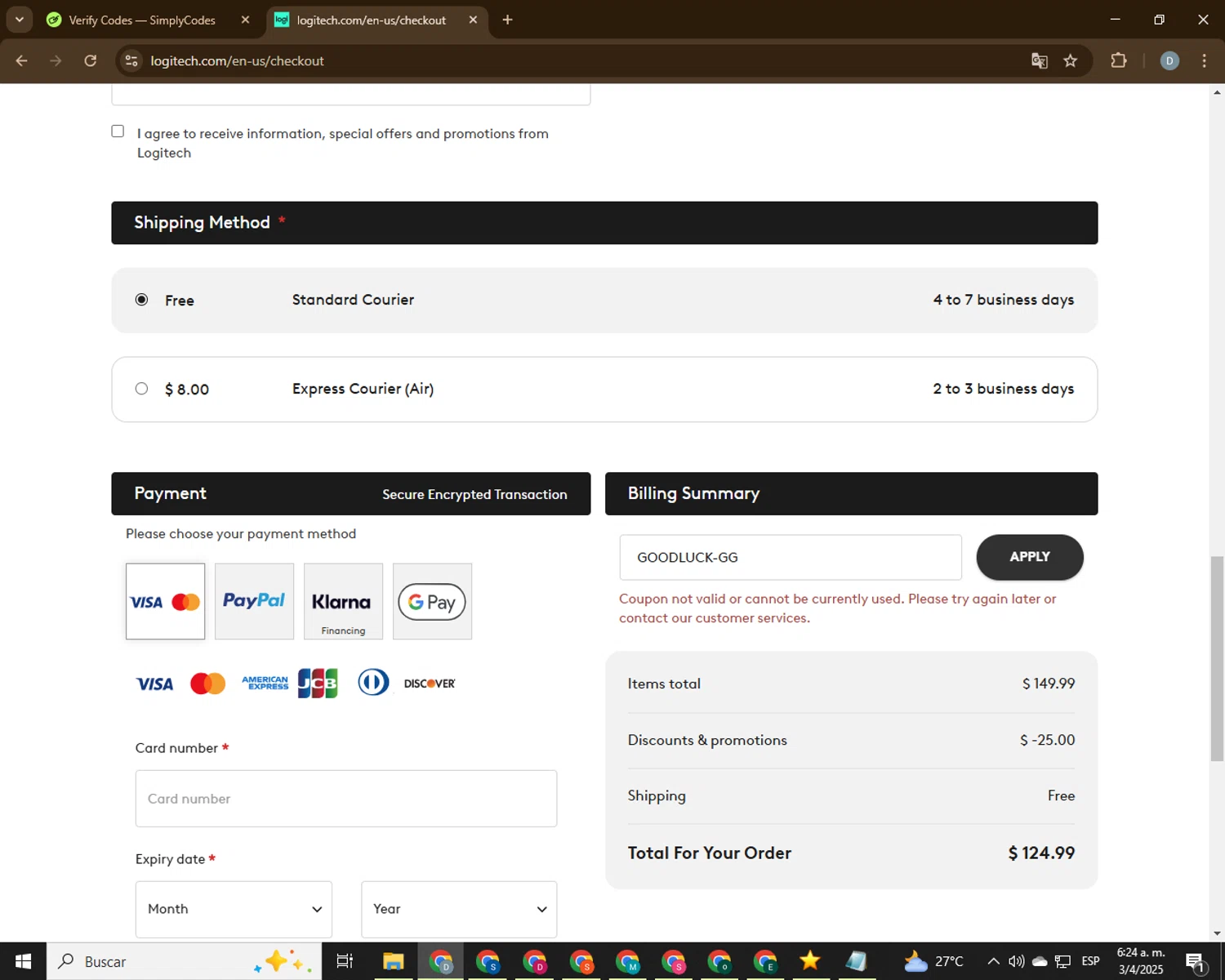Click the Buscar taskbar search box
The image size is (1225, 980).
pos(184,961)
